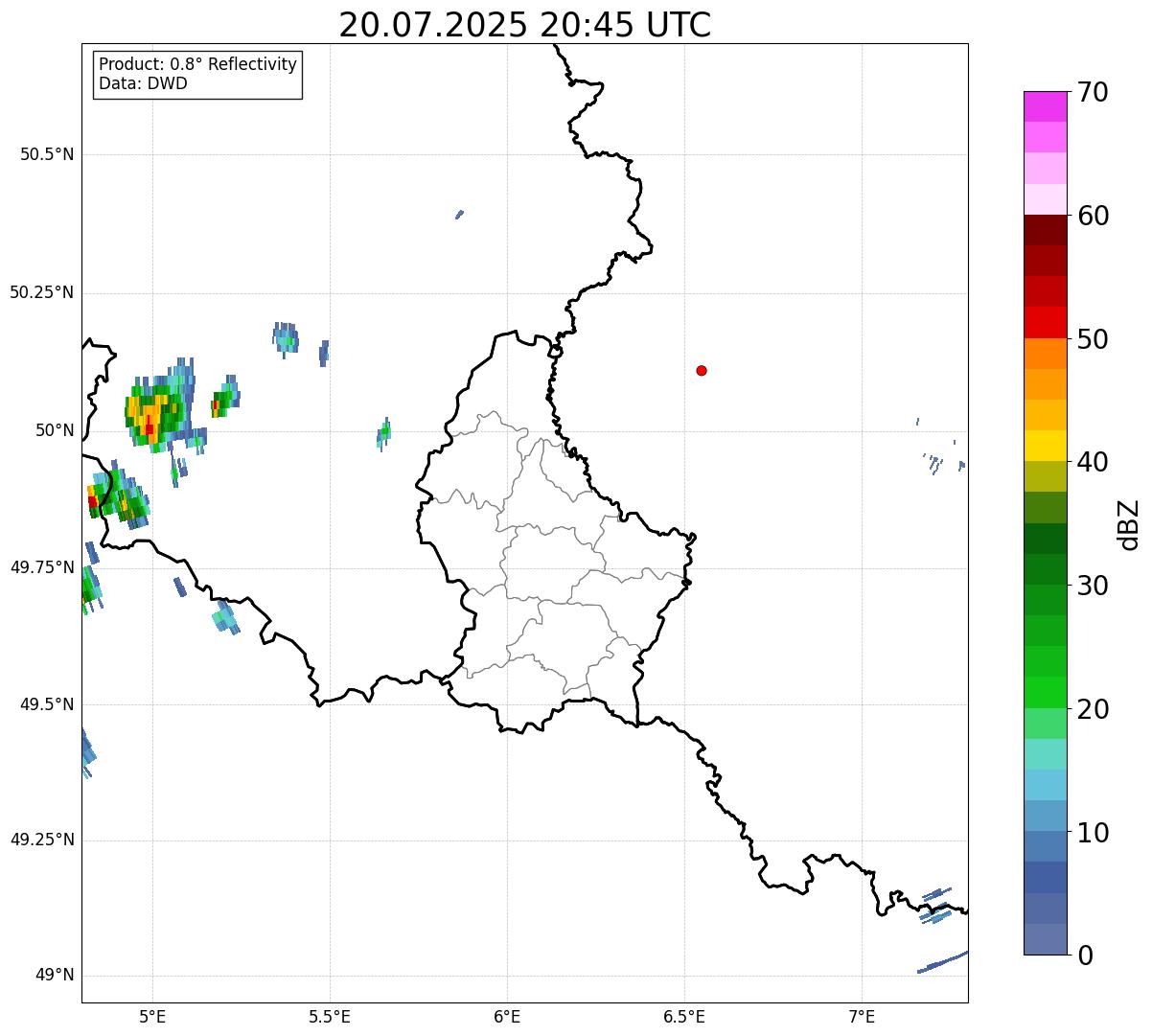Select the 49°N latitude label
This screenshot has height=1036, width=1152.
point(55,976)
